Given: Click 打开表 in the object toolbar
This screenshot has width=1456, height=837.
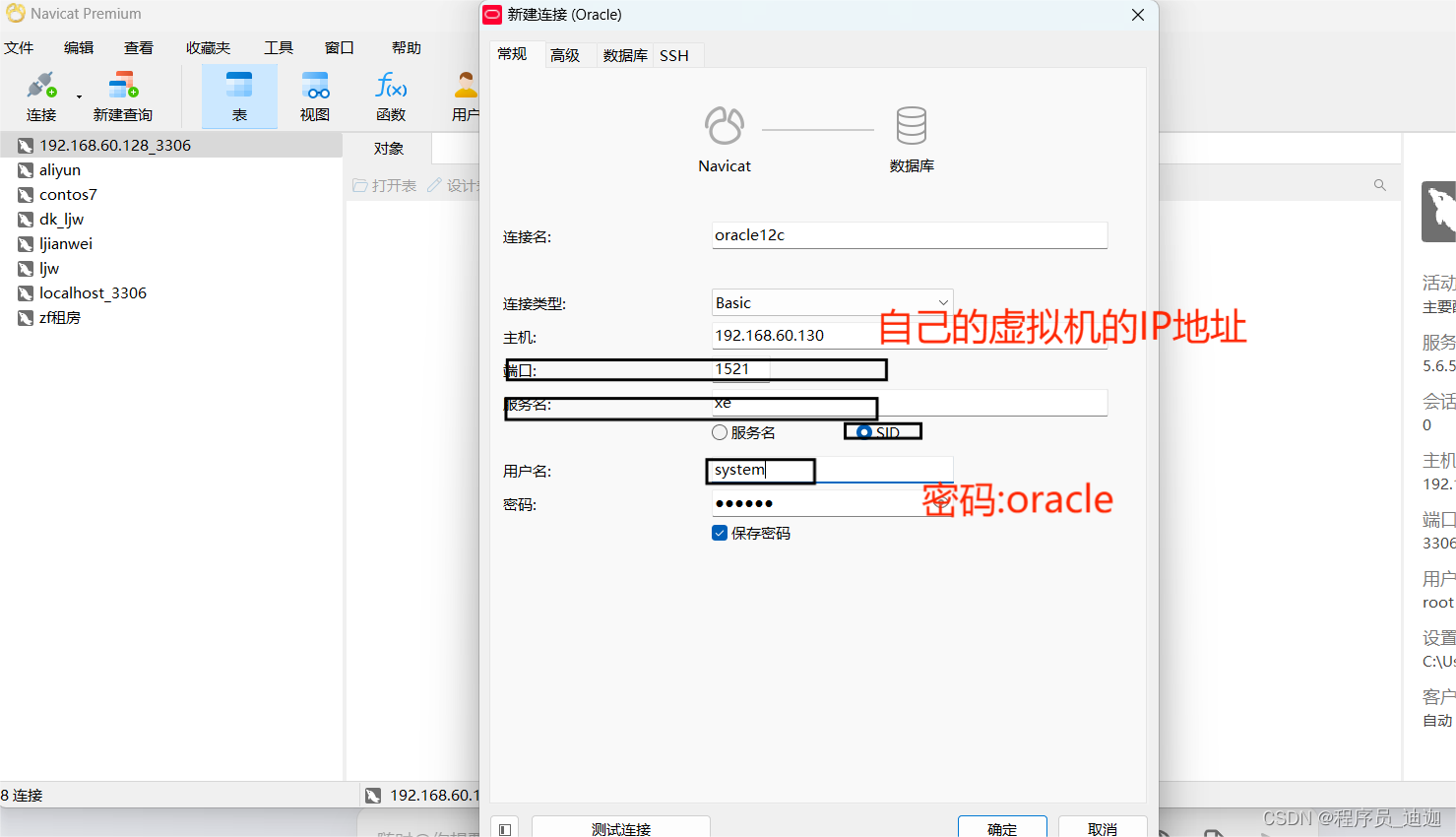Looking at the screenshot, I should coord(385,185).
